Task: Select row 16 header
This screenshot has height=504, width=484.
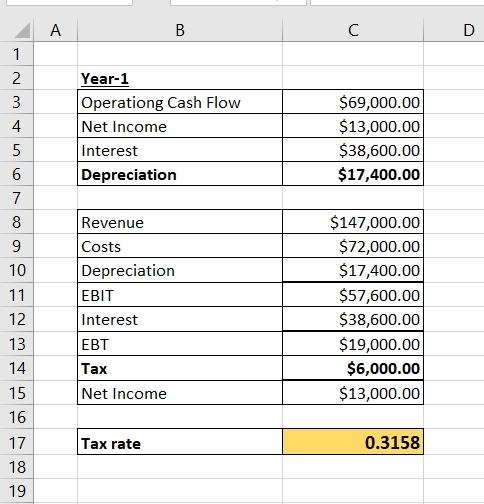Action: click(x=17, y=417)
